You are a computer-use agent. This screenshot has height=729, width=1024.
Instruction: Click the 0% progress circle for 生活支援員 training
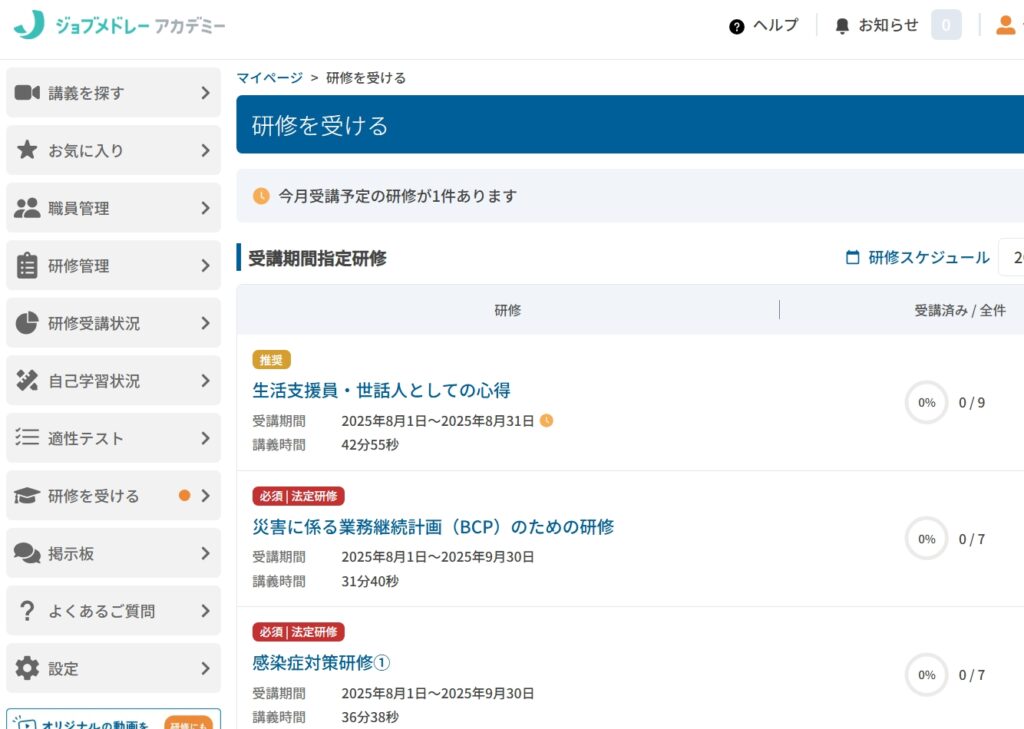pyautogui.click(x=926, y=402)
